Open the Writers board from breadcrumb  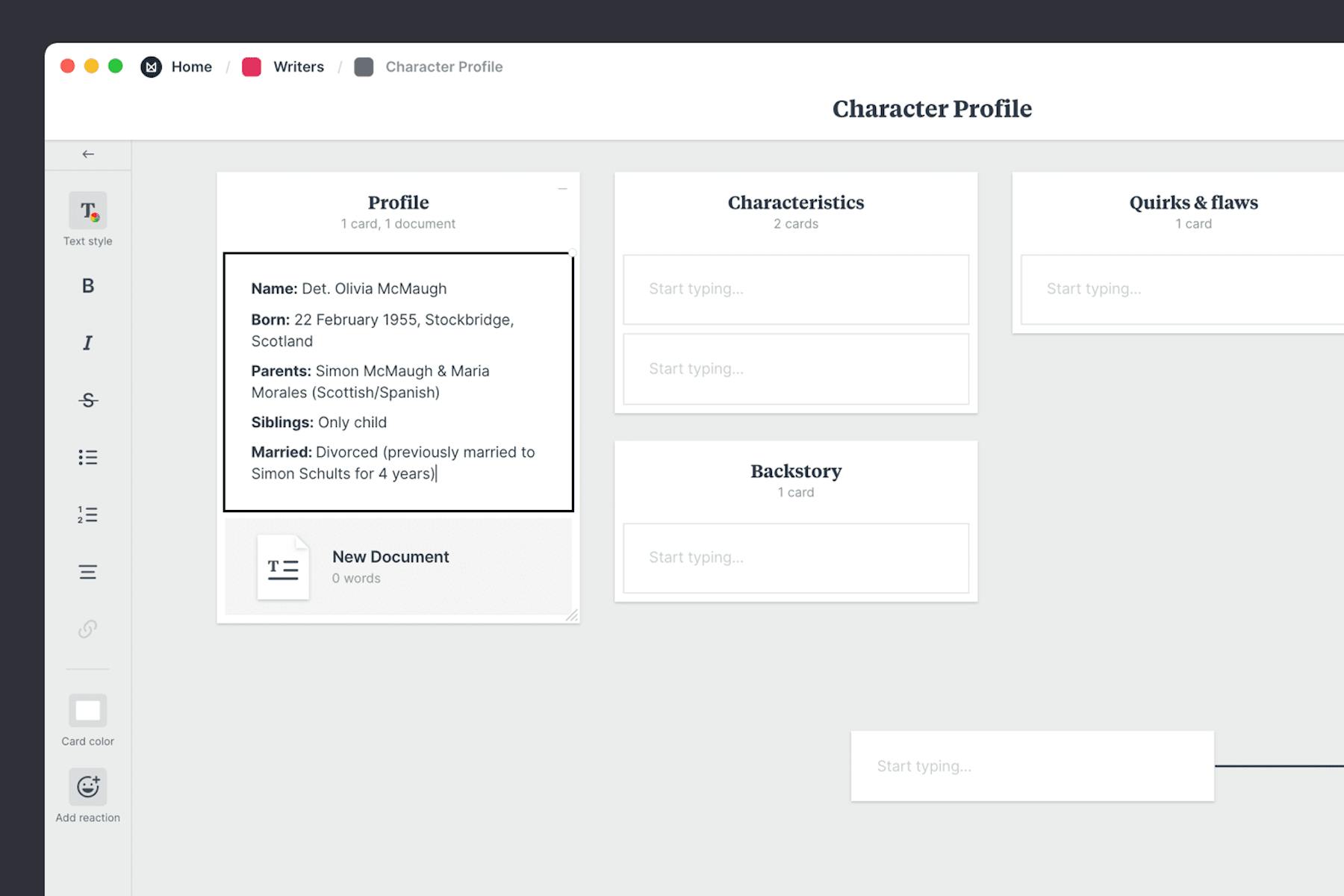pyautogui.click(x=299, y=66)
